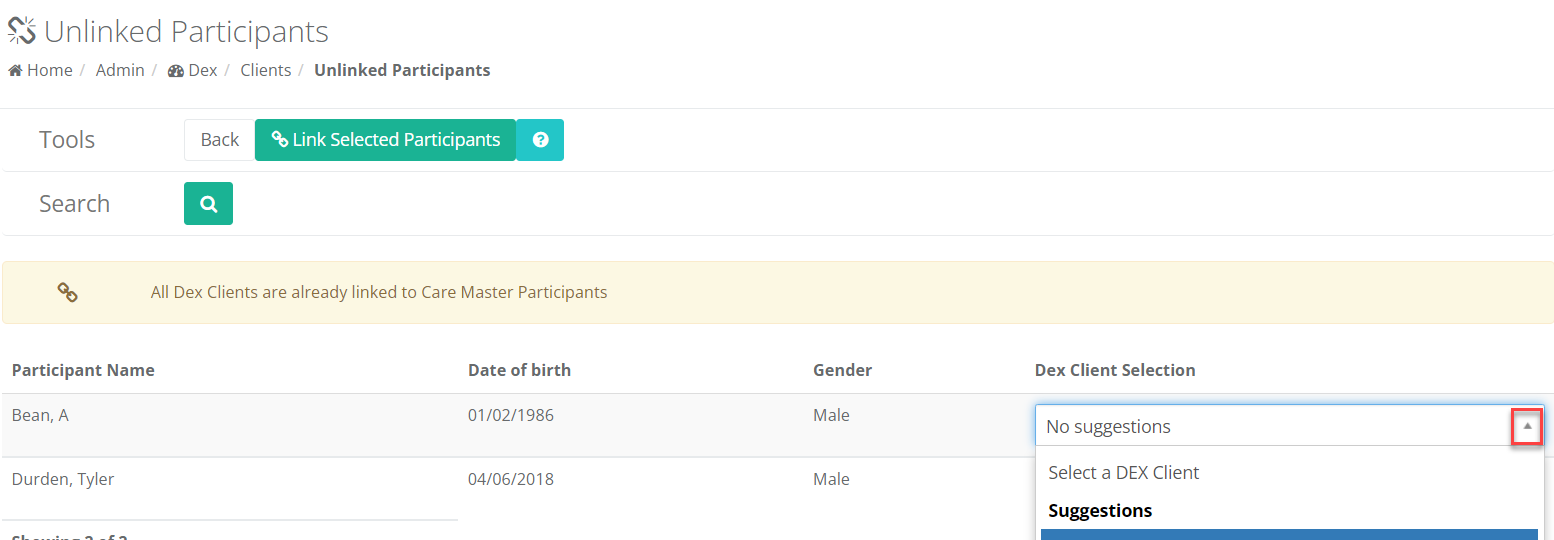
Task: Navigate to Dex breadcrumb link
Action: pyautogui.click(x=202, y=70)
